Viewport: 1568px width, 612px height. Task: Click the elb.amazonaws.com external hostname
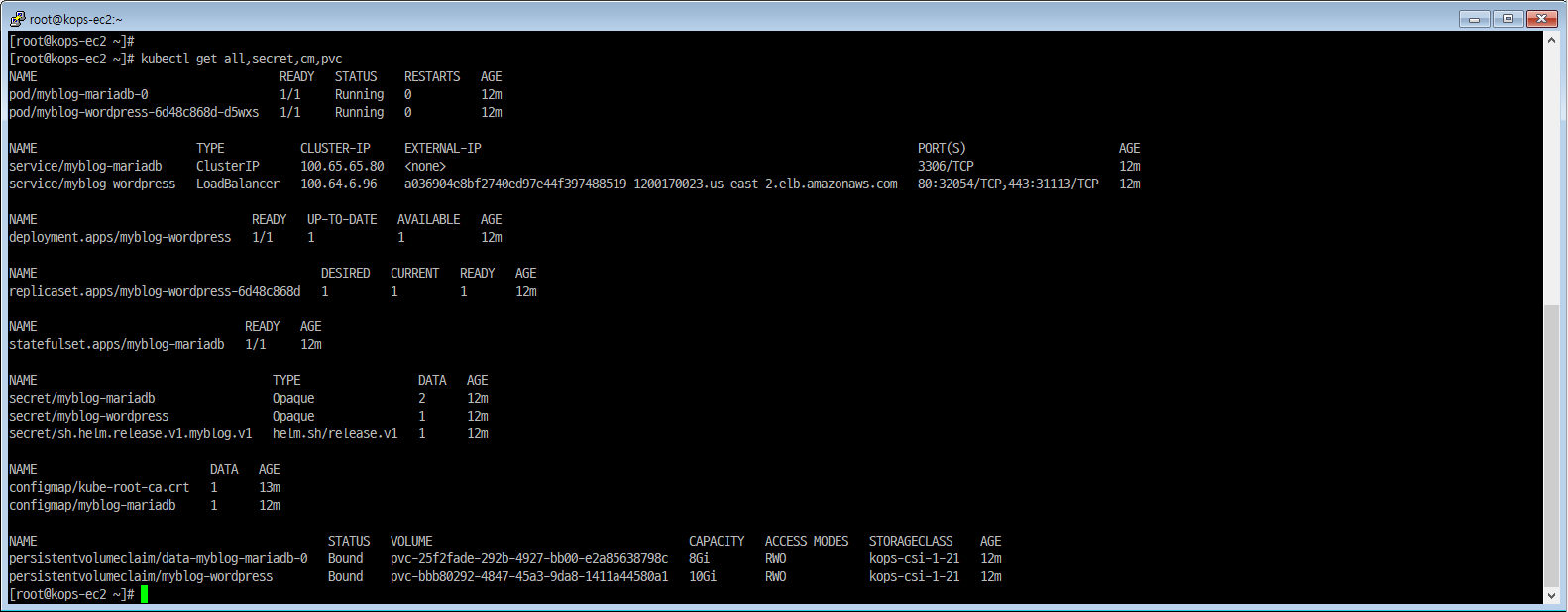click(651, 184)
